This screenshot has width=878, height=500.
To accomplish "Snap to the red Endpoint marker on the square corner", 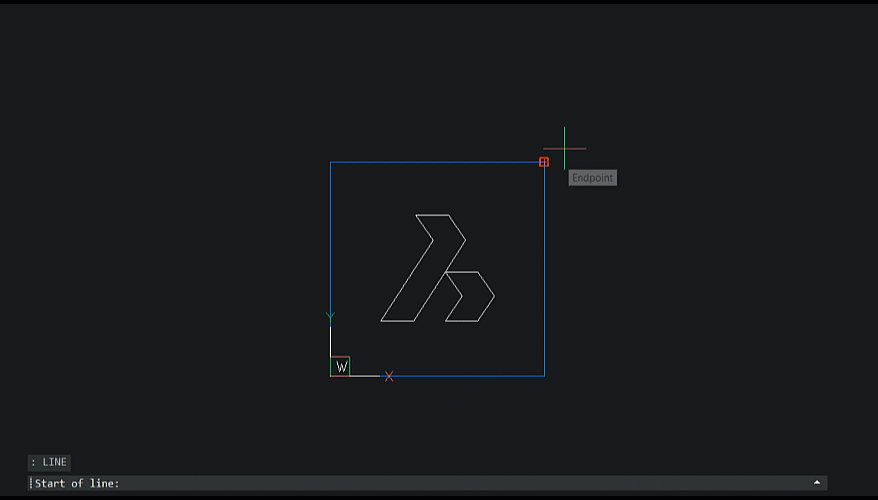I will pos(544,162).
